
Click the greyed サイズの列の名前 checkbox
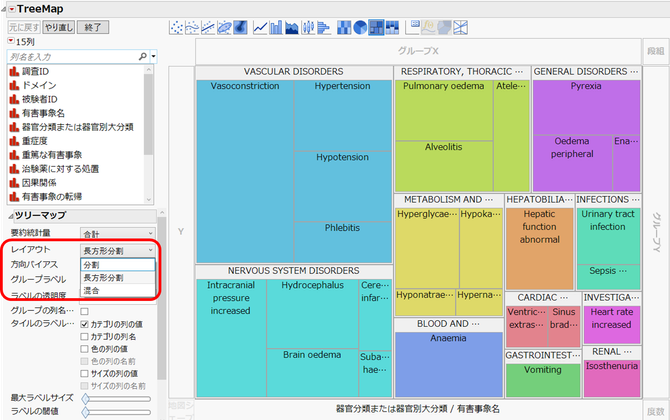tap(85, 386)
